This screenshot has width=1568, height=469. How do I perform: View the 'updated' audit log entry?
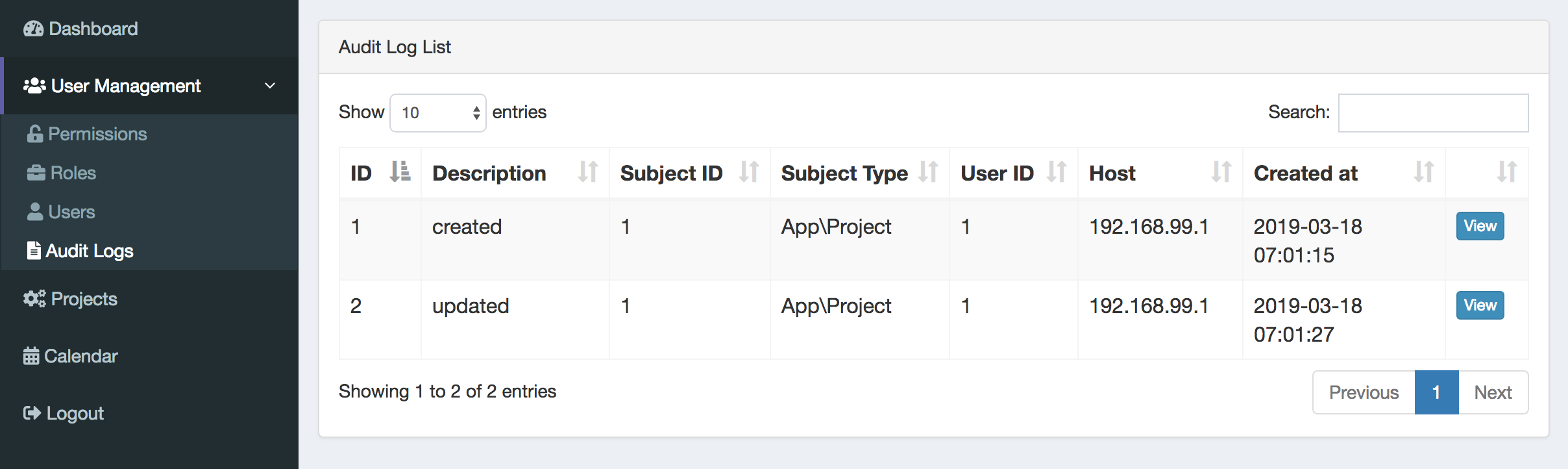coord(1480,305)
